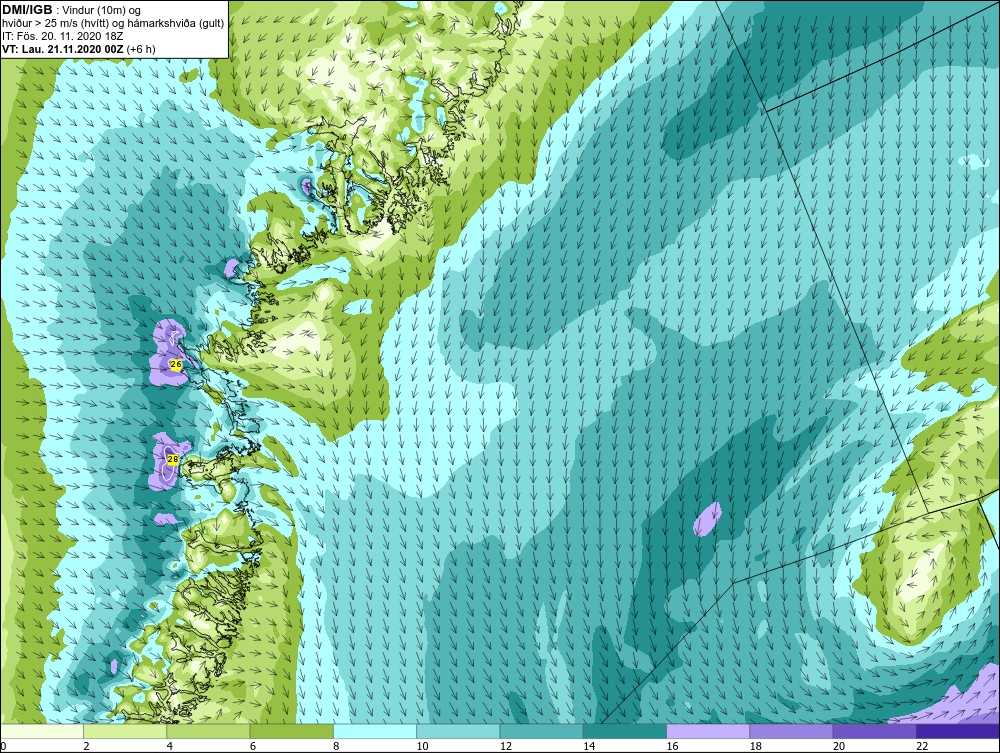The width and height of the screenshot is (1000, 753).
Task: Click the legend number 2
Action: click(x=86, y=746)
